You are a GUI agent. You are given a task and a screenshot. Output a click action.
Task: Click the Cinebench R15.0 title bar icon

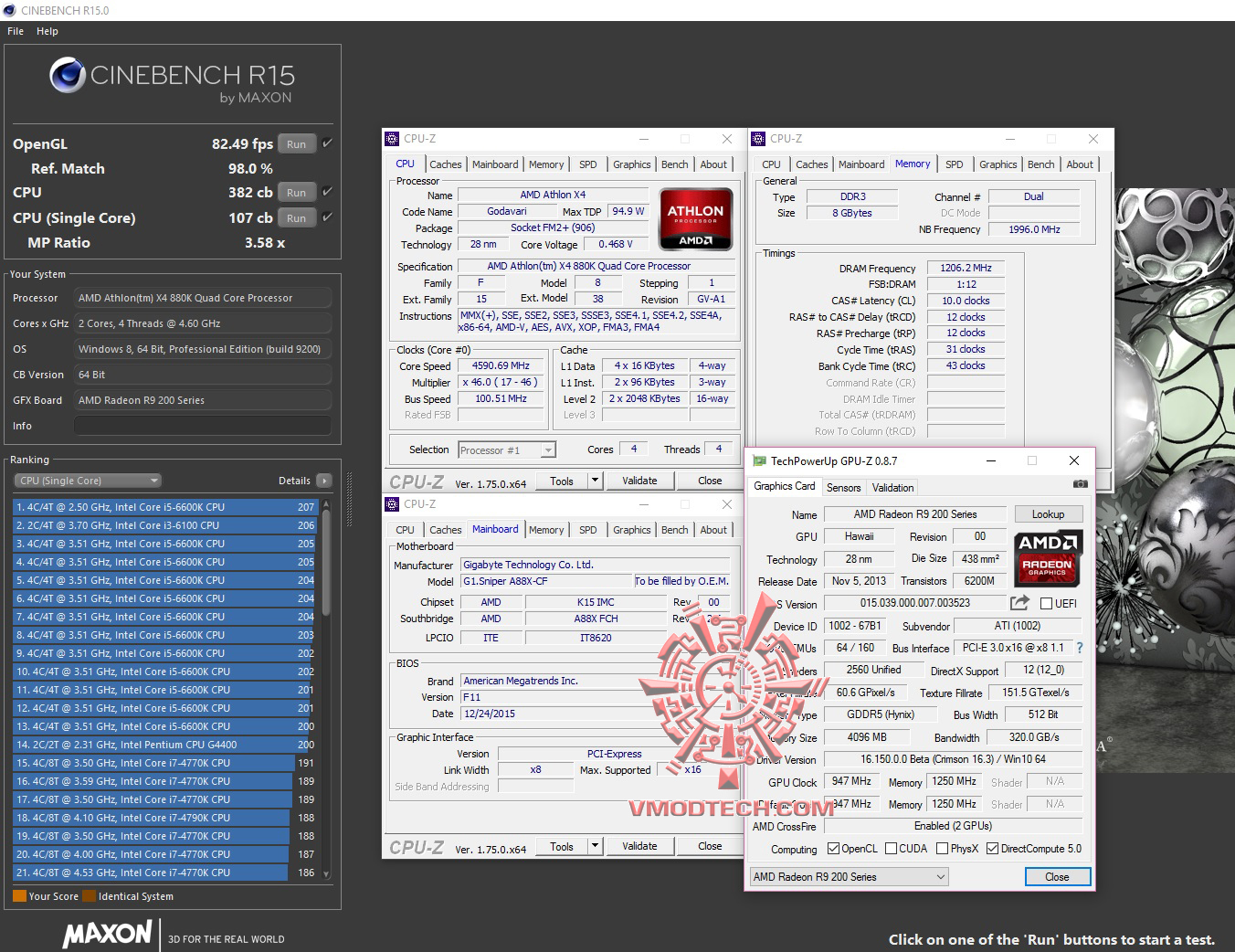point(10,10)
